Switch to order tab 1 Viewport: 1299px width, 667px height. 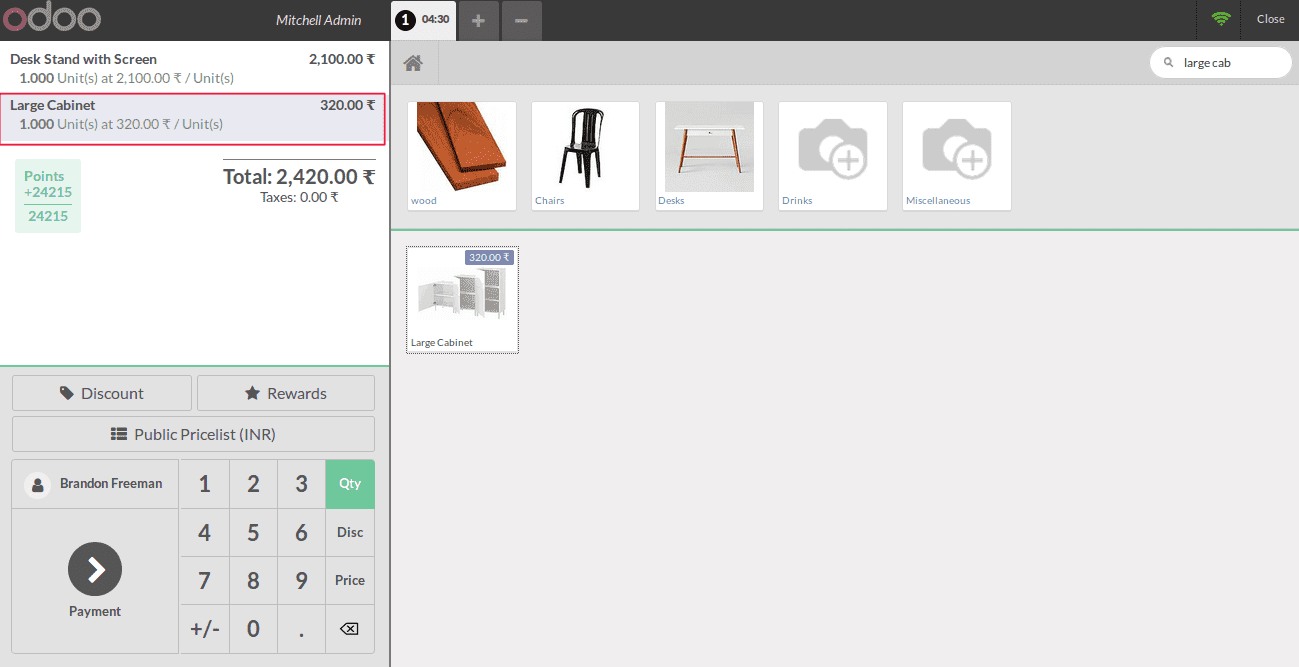424,20
